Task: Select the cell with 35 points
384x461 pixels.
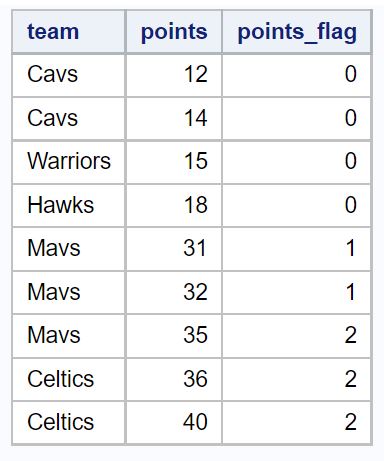Action: pos(174,336)
